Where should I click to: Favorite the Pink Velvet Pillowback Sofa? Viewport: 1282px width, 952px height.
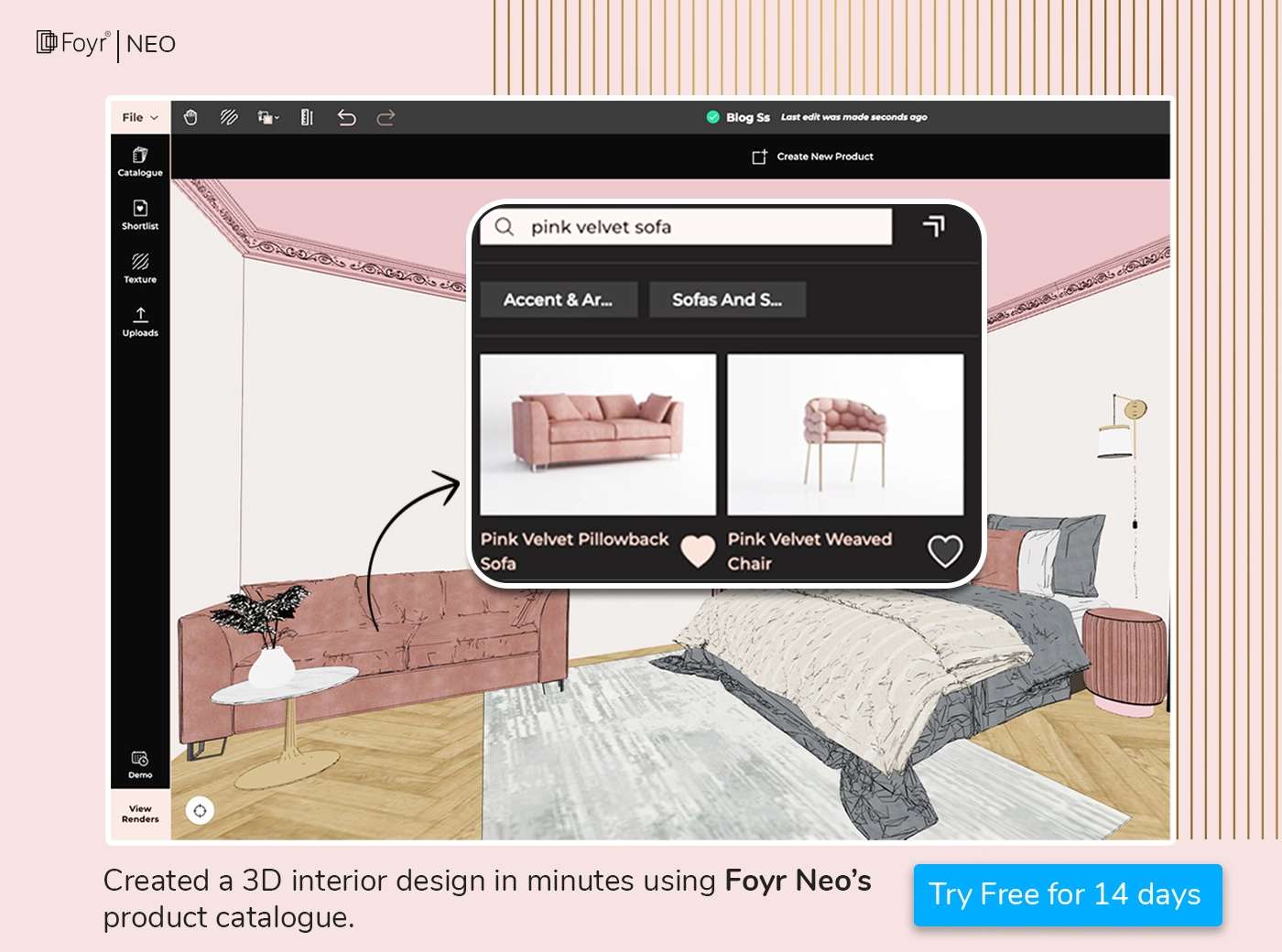698,550
